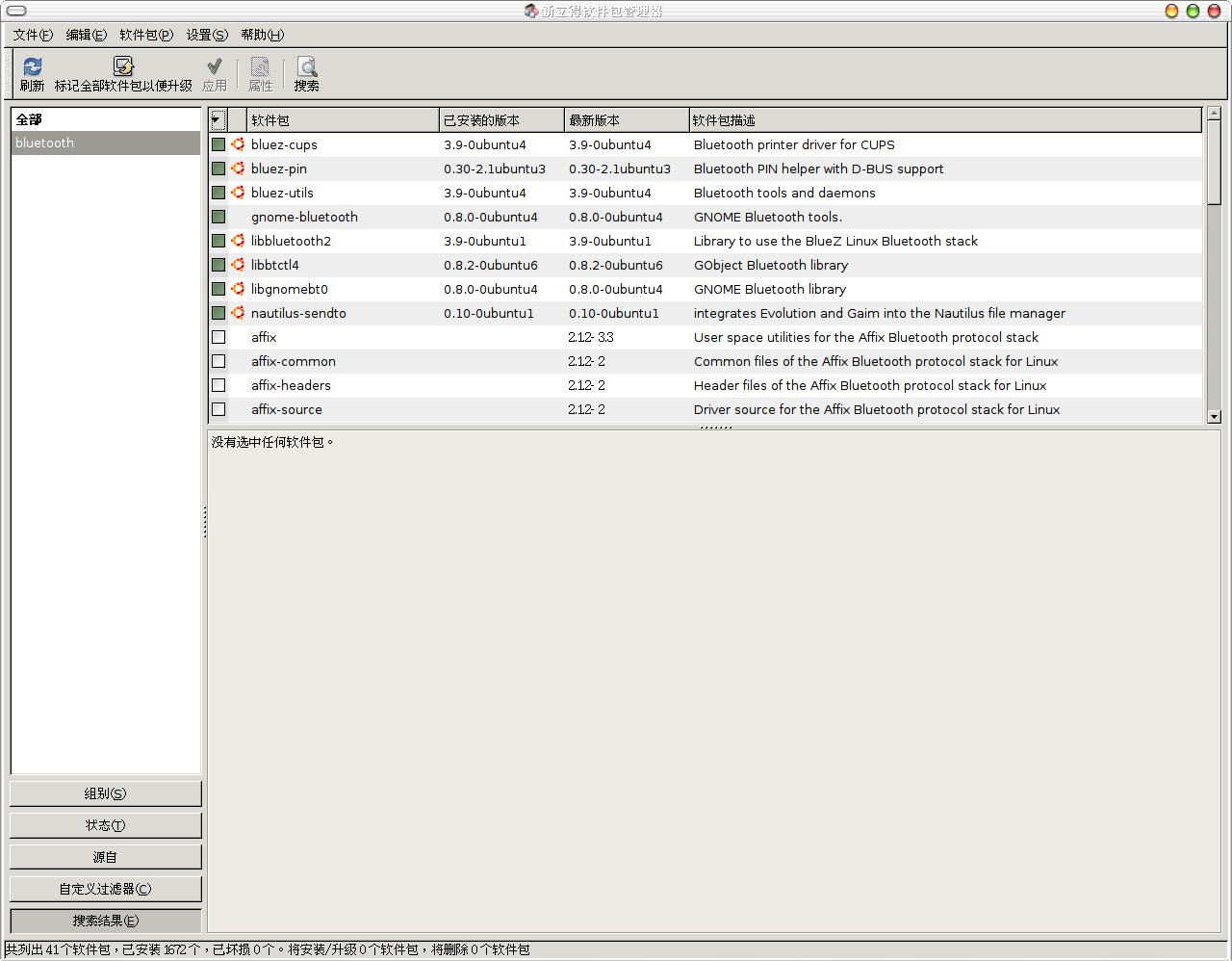The width and height of the screenshot is (1232, 961).
Task: Click the scrollbar down arrow
Action: point(1214,416)
